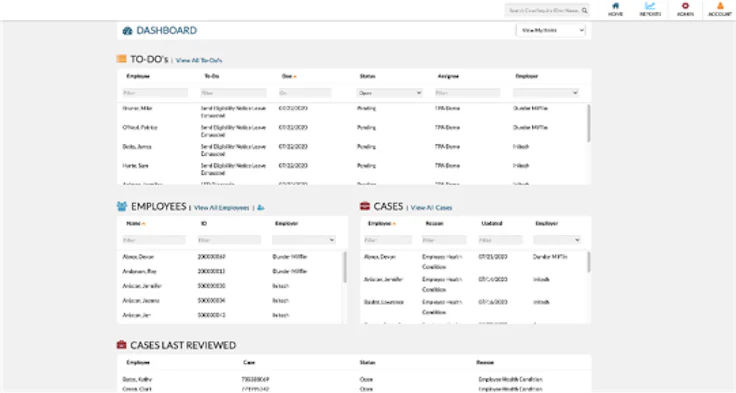736x393 pixels.
Task: Click the Cases list vertical scrollbar
Action: click(x=589, y=262)
